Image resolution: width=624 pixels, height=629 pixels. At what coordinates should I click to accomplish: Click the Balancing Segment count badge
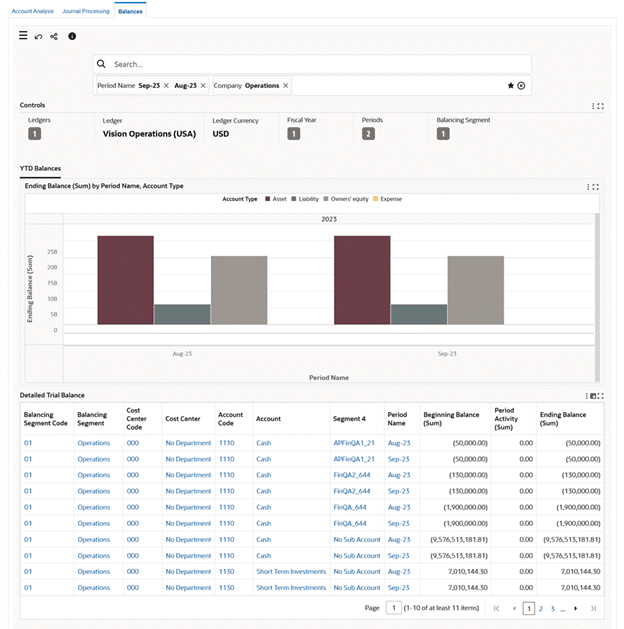tap(443, 134)
